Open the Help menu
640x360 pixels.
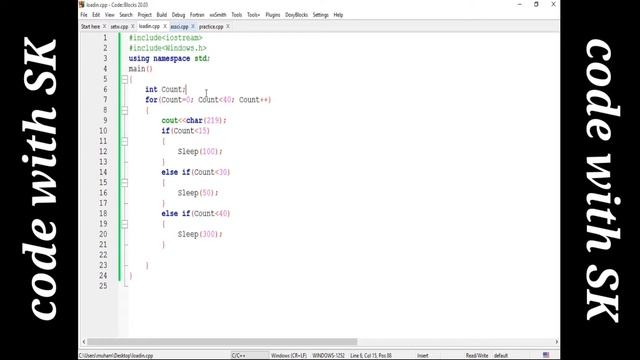pos(338,15)
